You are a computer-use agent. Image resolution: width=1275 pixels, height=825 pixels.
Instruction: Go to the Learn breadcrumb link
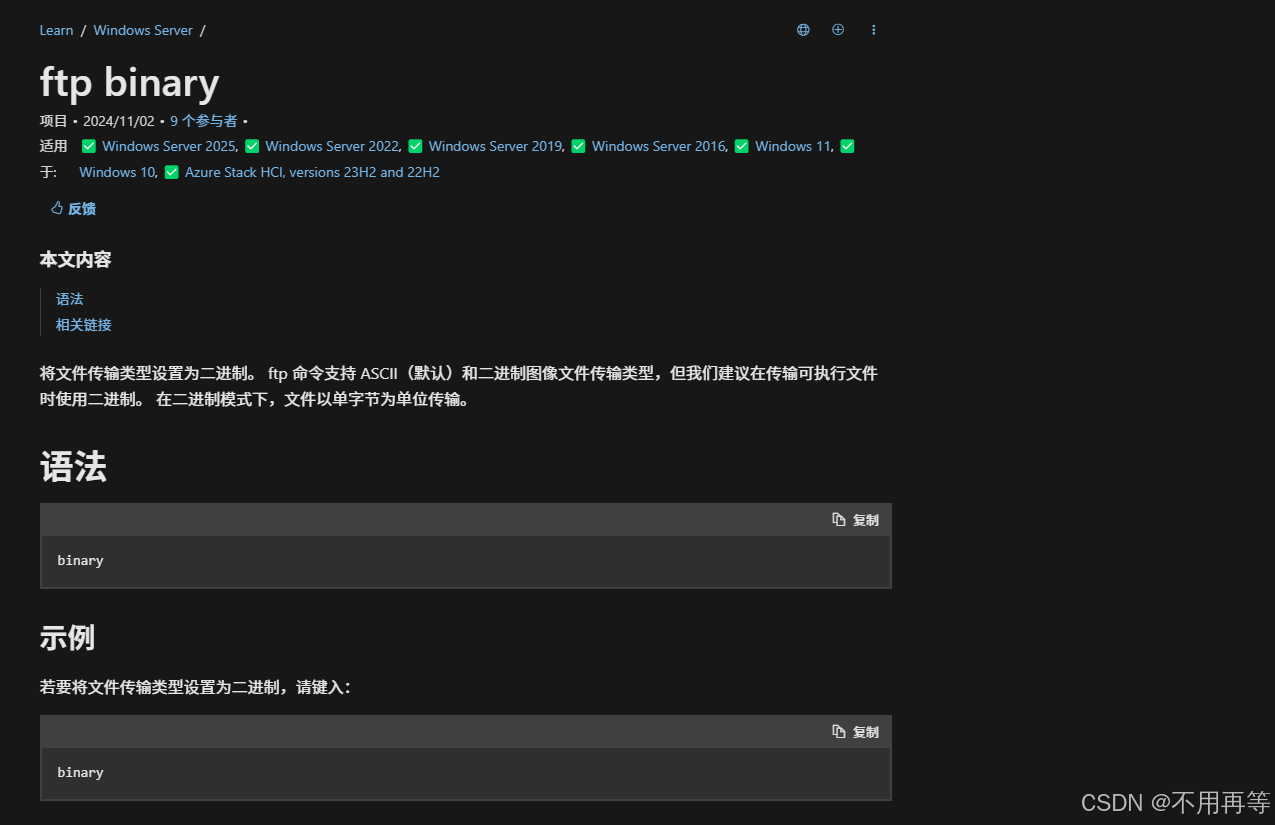pos(56,30)
